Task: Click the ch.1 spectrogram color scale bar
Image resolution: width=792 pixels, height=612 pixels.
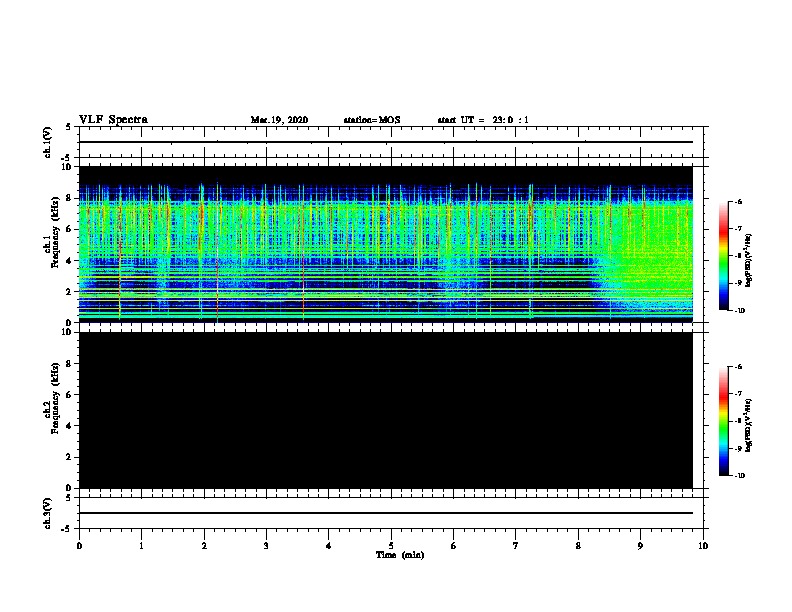Action: [724, 256]
